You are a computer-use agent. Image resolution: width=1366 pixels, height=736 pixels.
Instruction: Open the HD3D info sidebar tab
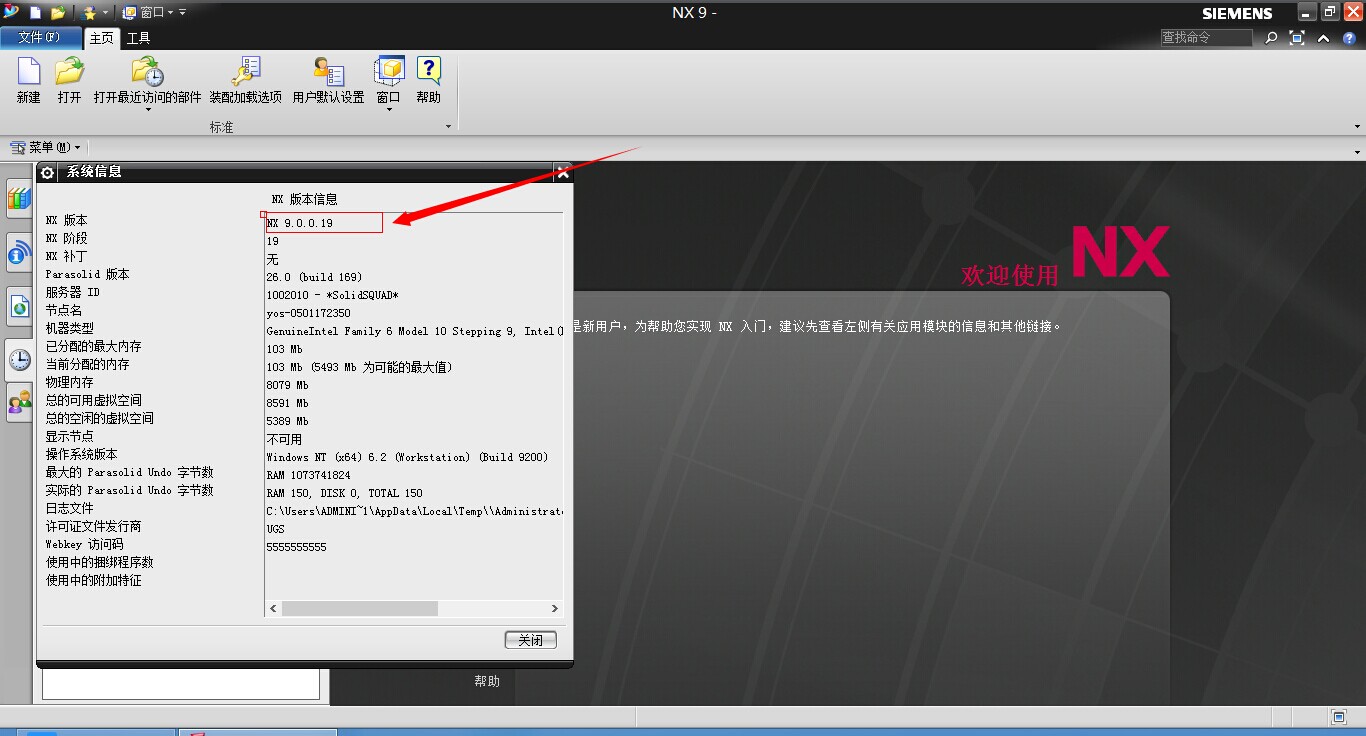19,253
